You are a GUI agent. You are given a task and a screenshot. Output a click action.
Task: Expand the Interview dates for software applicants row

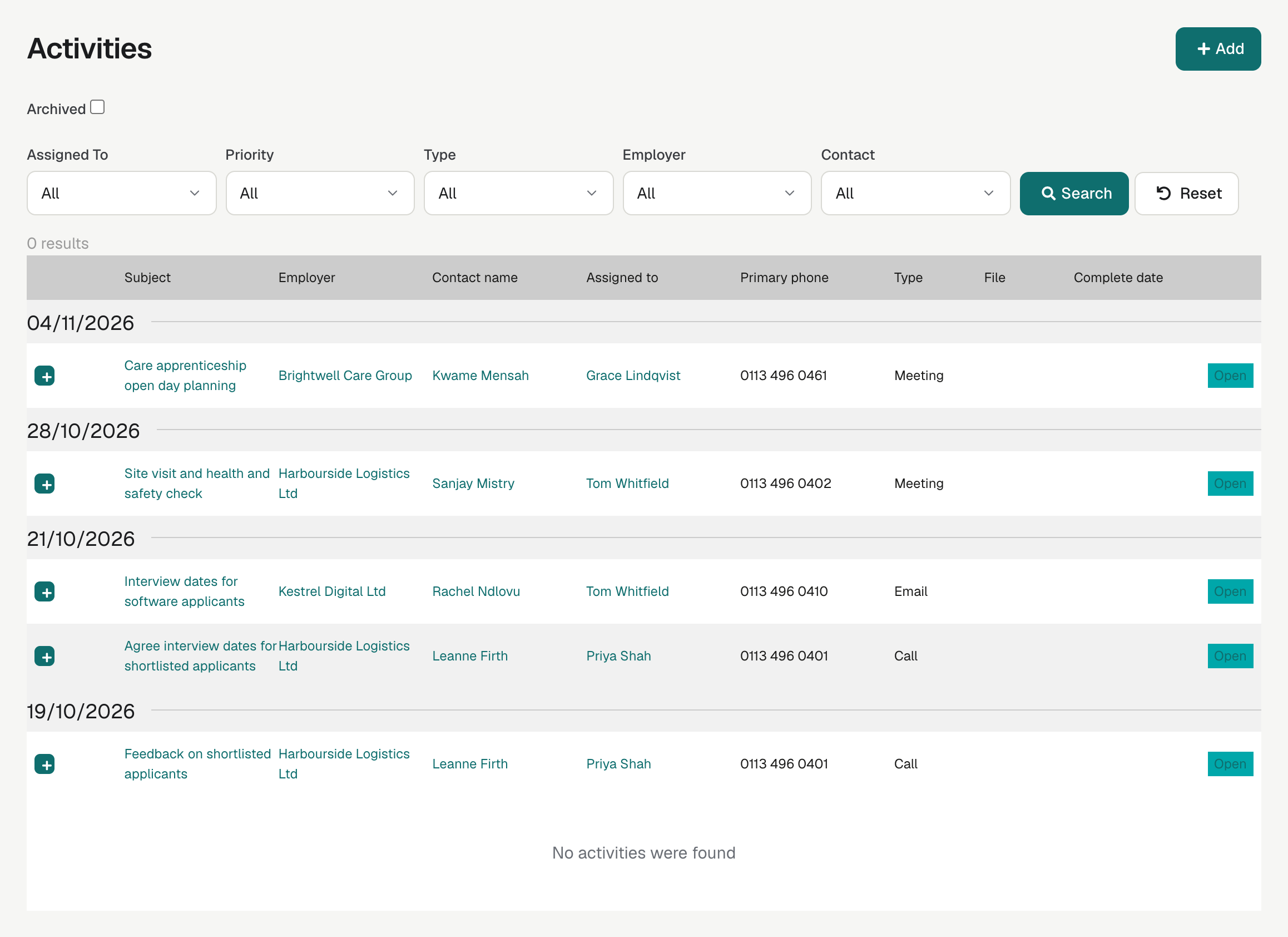click(44, 591)
